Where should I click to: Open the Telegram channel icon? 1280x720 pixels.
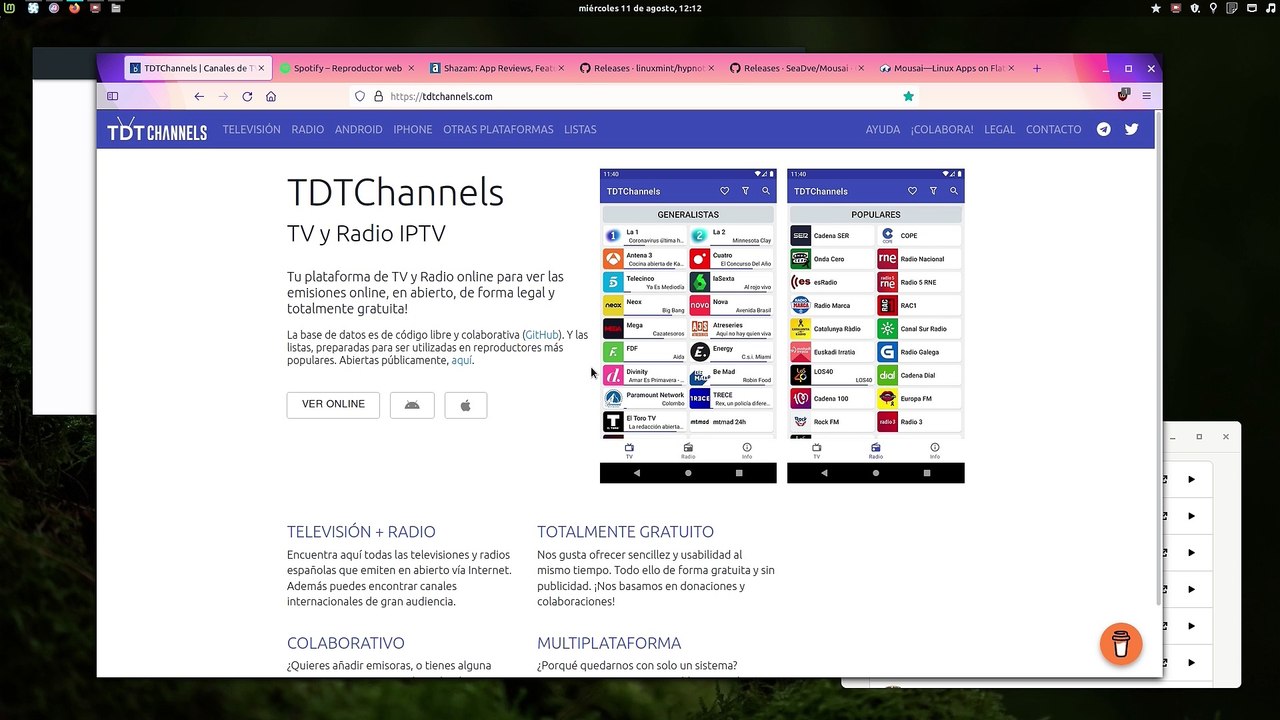pos(1103,129)
